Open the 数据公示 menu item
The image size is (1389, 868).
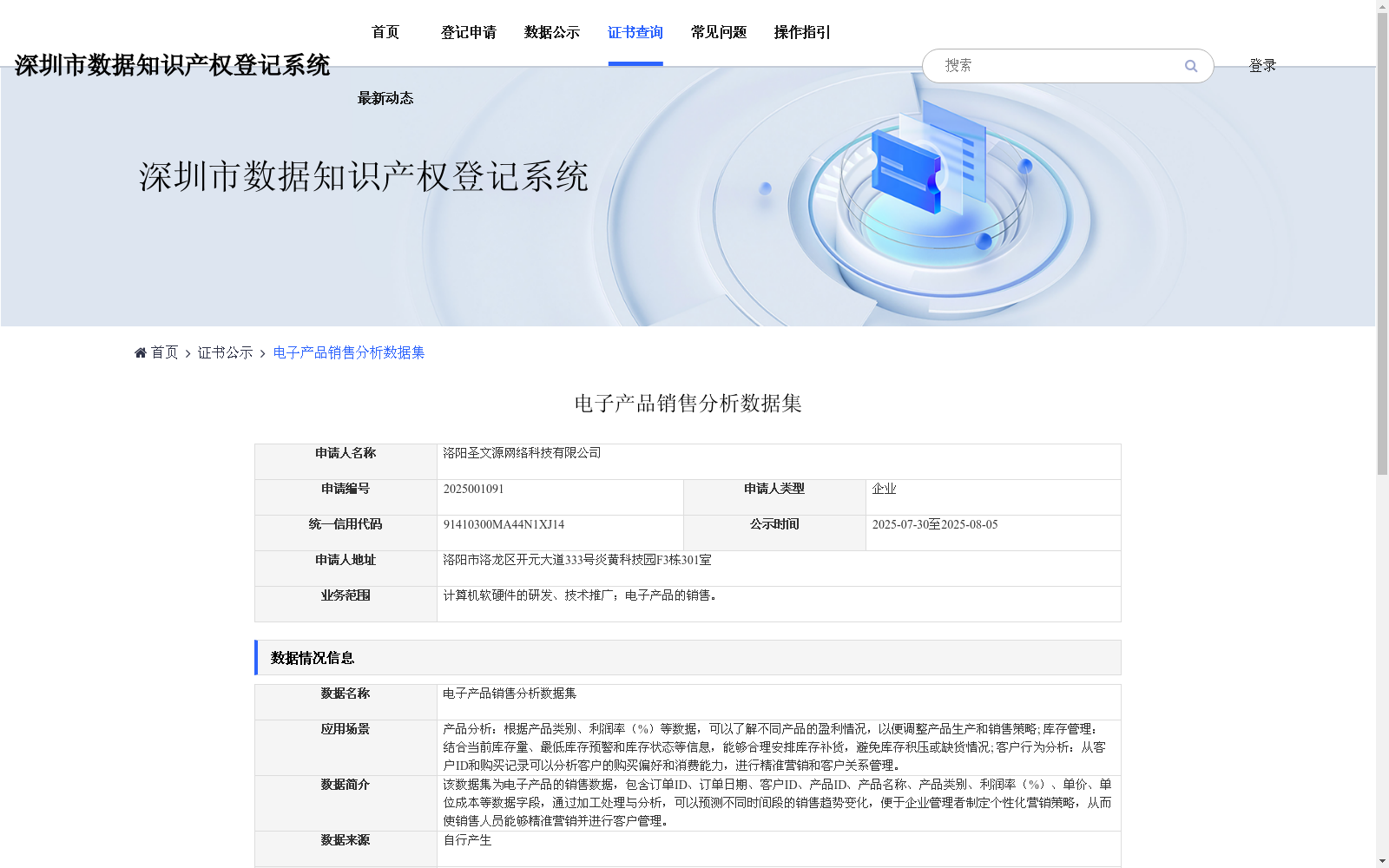552,32
